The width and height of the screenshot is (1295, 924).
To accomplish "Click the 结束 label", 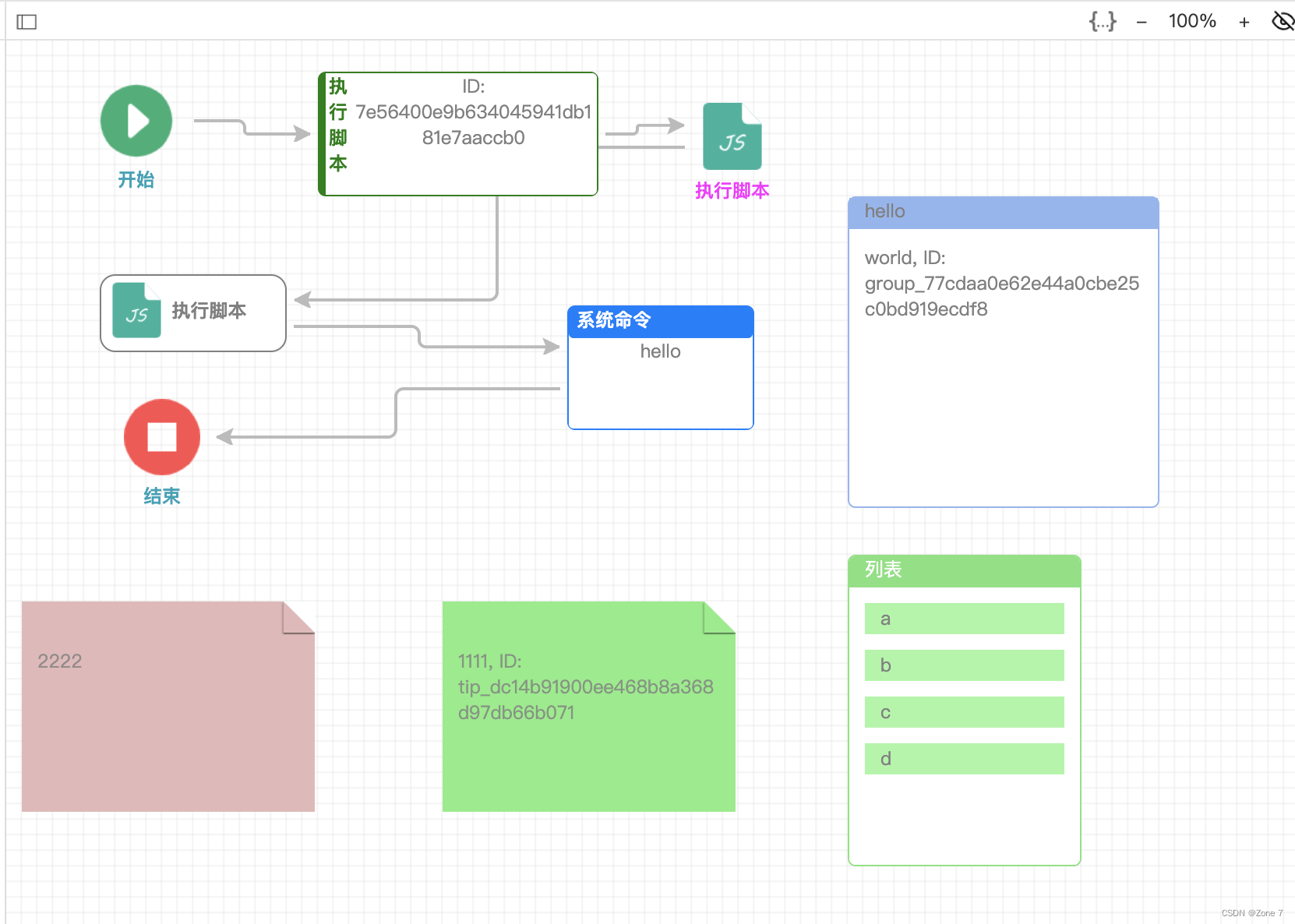I will [162, 496].
